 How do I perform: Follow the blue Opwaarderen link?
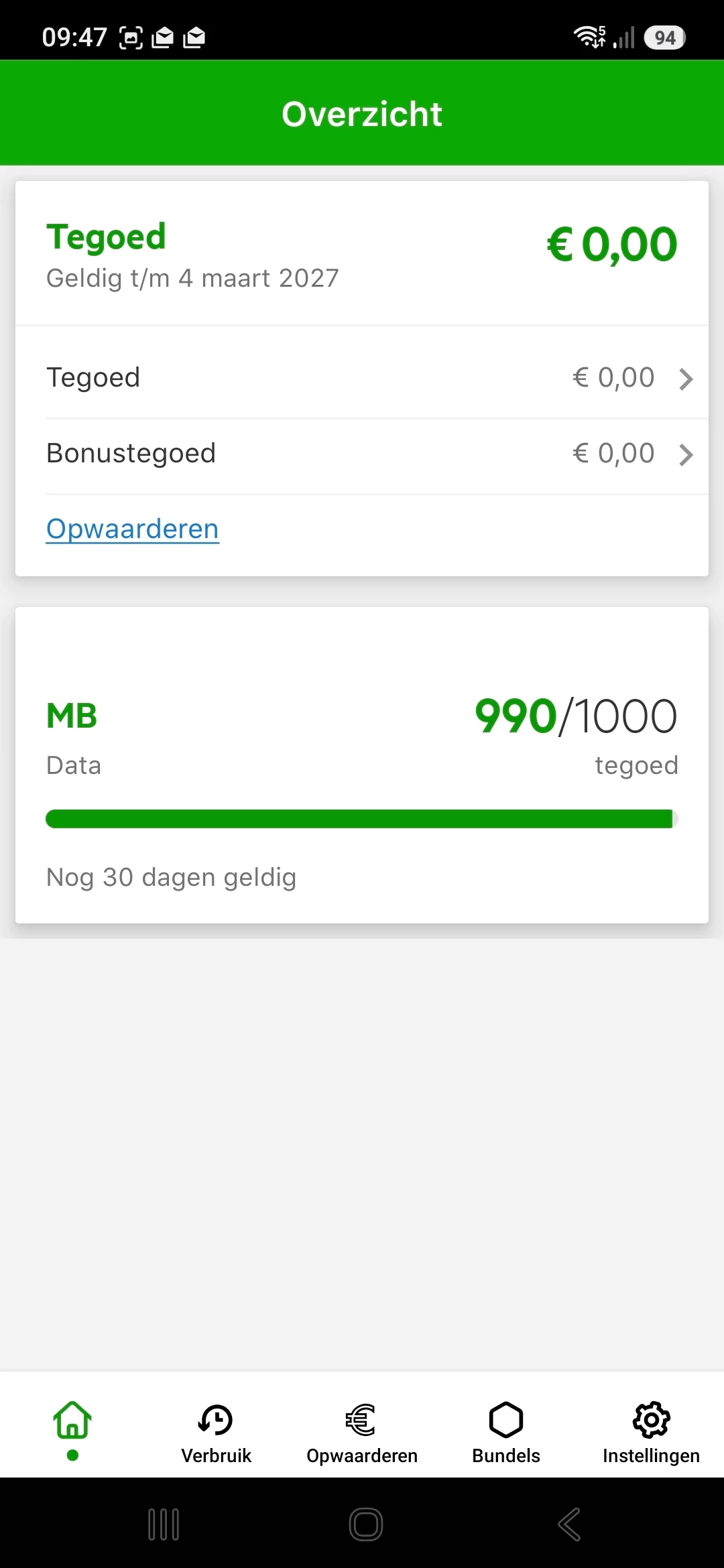[x=133, y=529]
